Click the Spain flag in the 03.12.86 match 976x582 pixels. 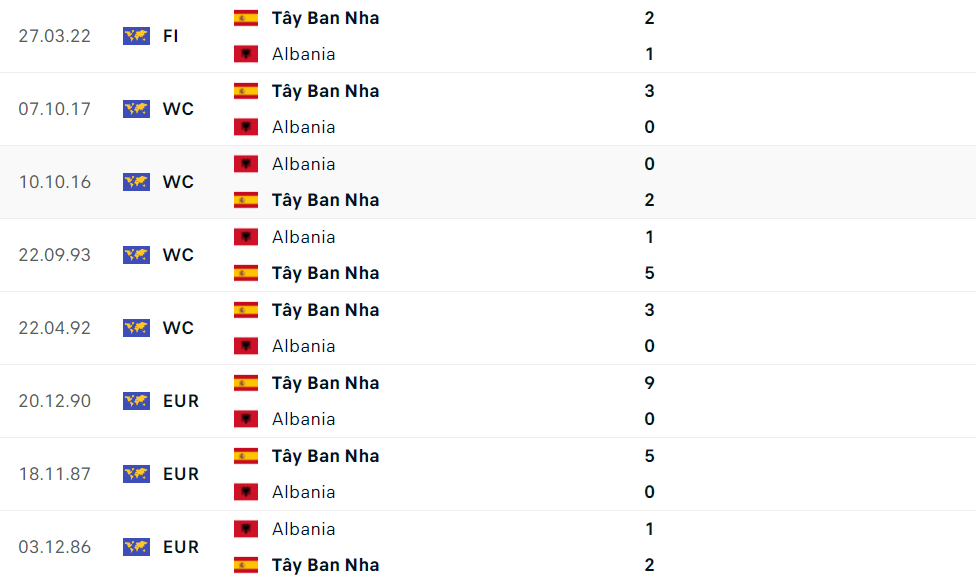click(x=246, y=565)
